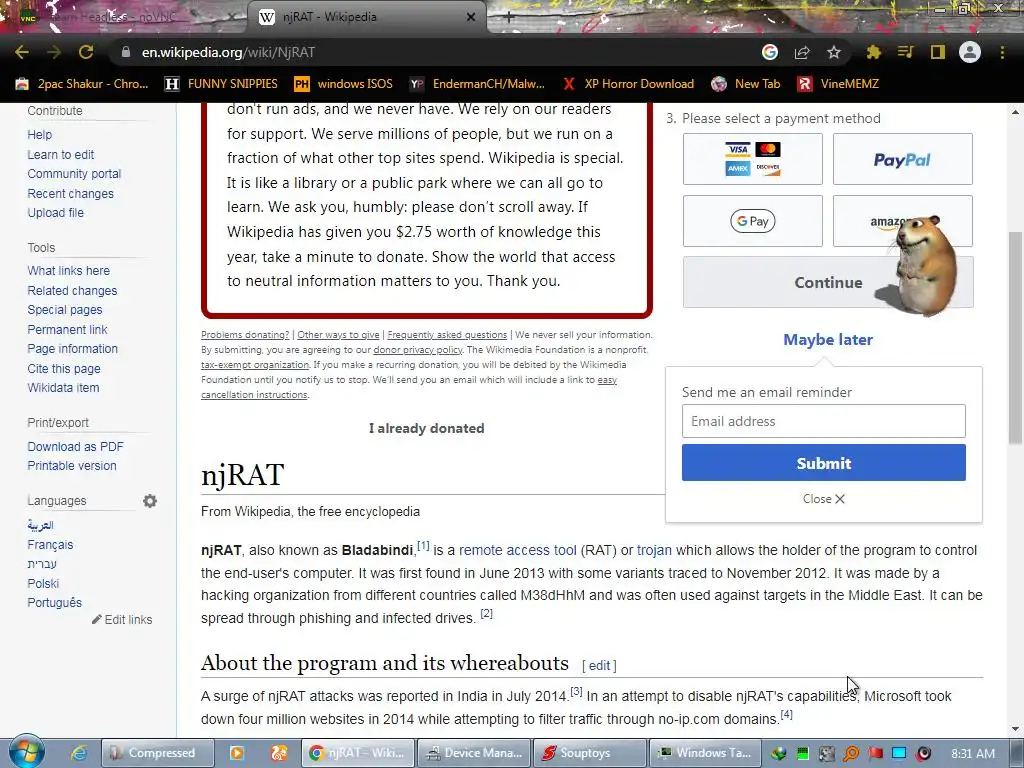1024x768 pixels.
Task: Open the Google icon in address bar
Action: coord(770,52)
